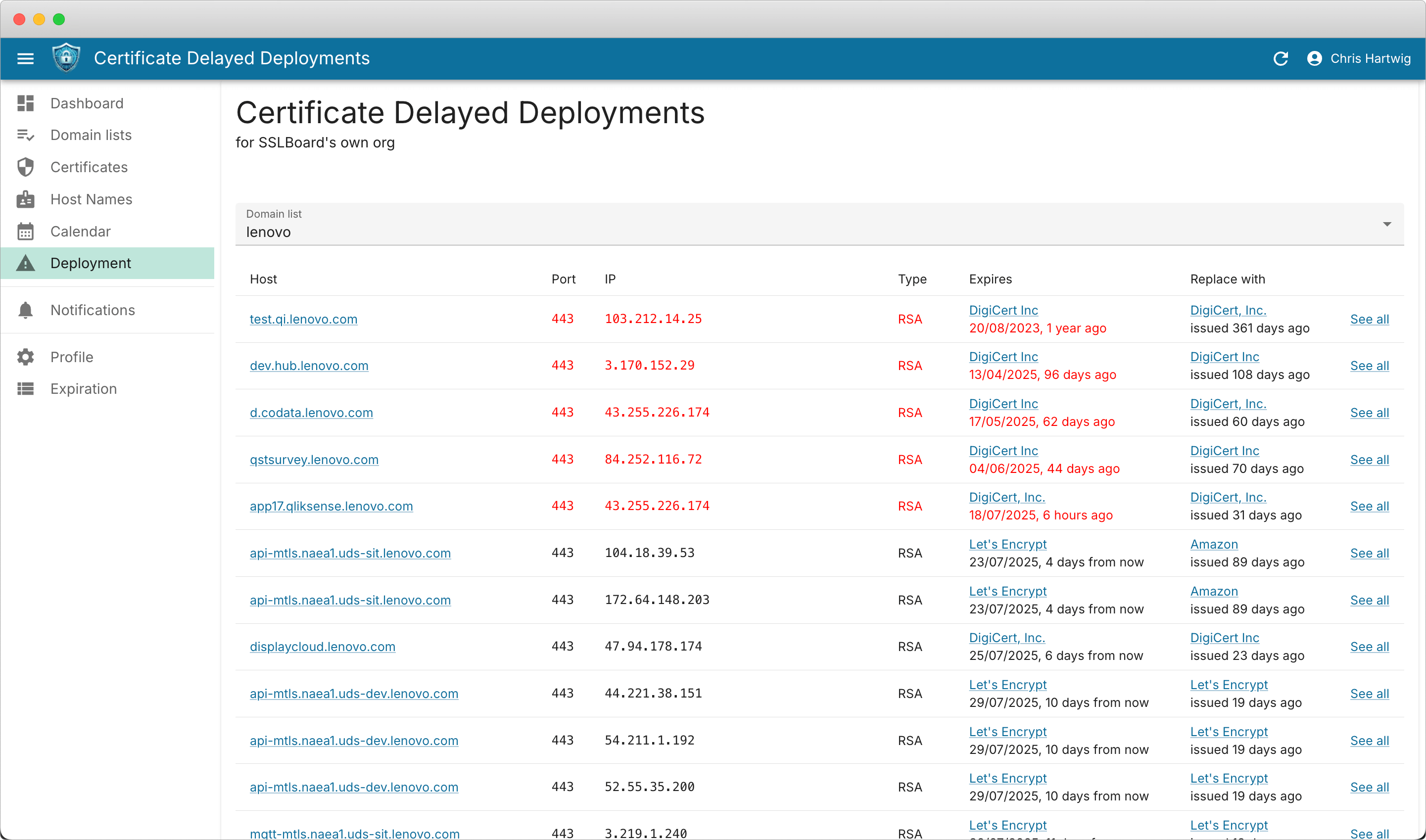Screen dimensions: 1426x840
Task: Click the Expires column header
Action: pyautogui.click(x=990, y=279)
